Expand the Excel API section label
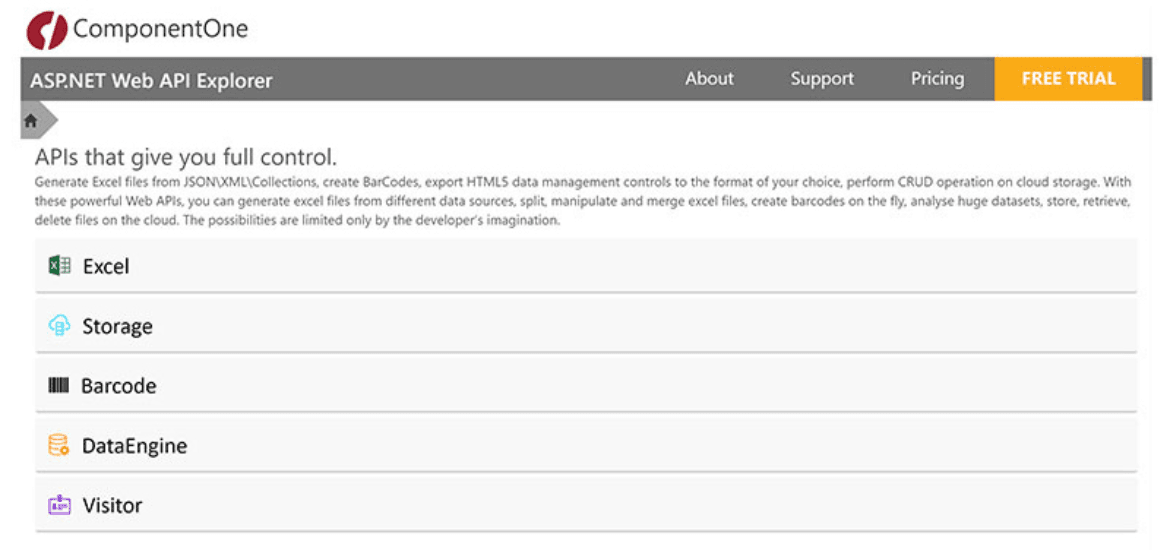 pos(106,267)
